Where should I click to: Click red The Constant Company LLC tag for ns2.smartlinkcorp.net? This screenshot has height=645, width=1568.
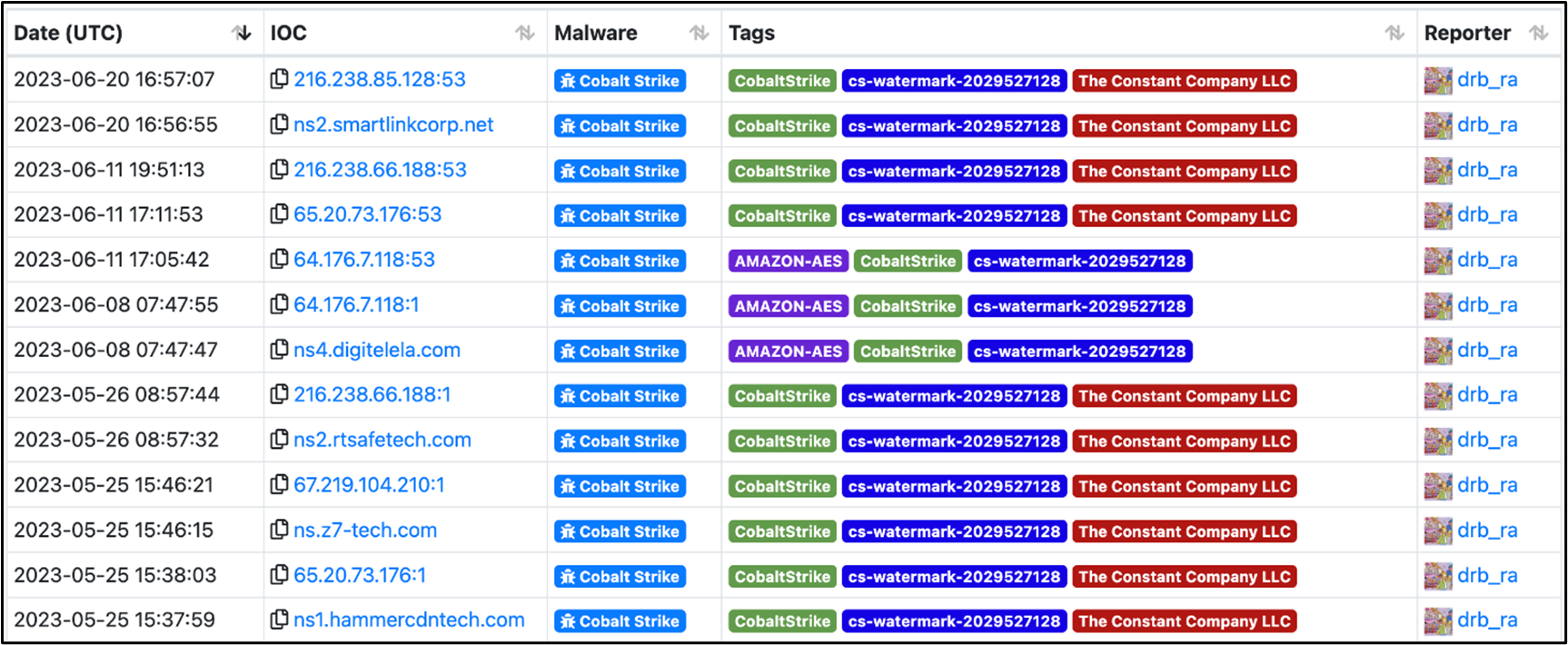1184,126
